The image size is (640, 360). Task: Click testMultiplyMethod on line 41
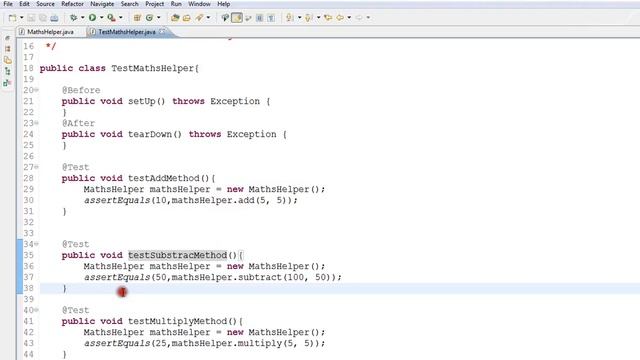(x=177, y=321)
